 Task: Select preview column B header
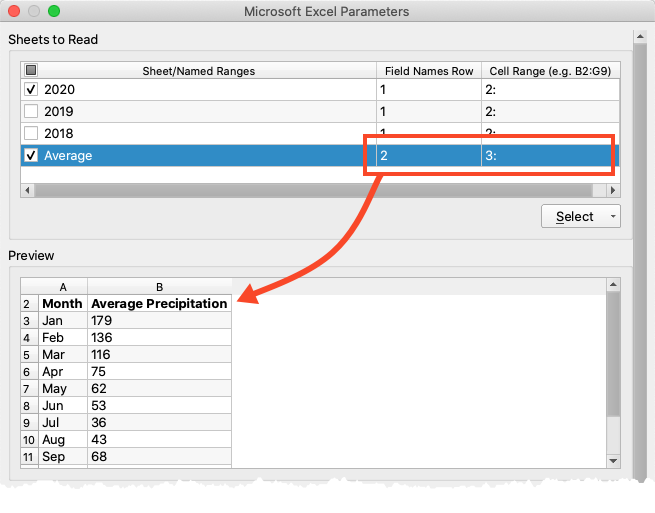[x=159, y=286]
